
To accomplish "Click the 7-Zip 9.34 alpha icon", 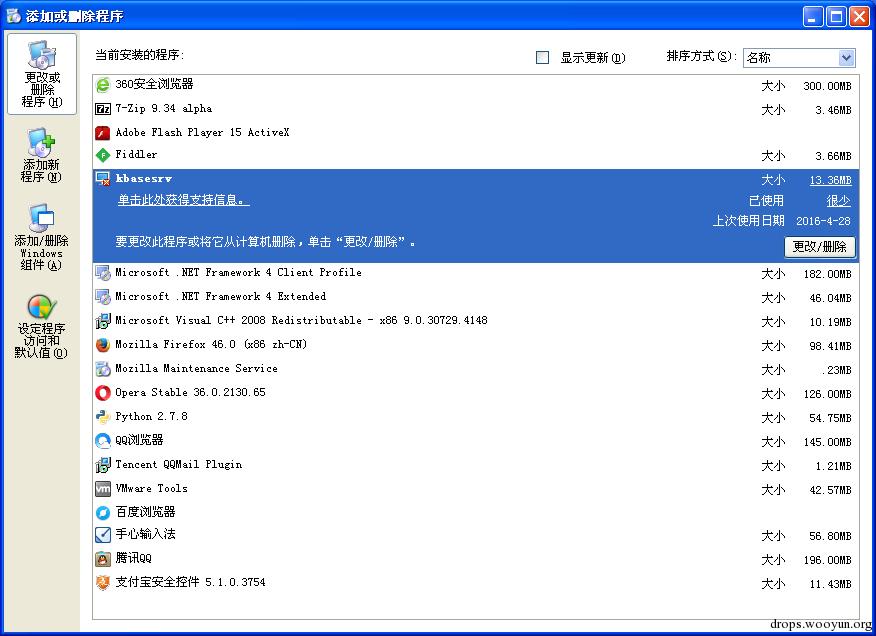I will pyautogui.click(x=103, y=109).
